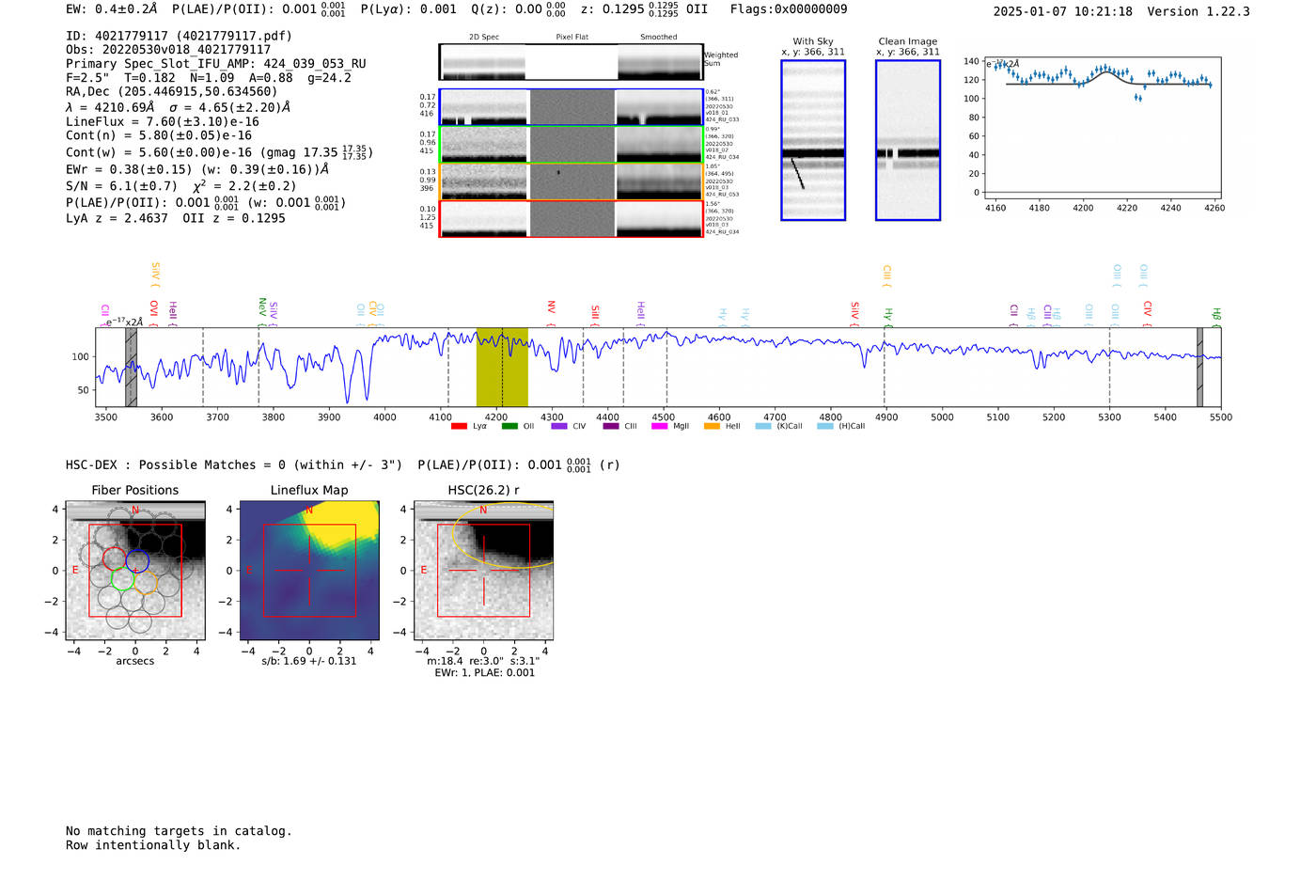The height and width of the screenshot is (896, 1316).
Task: Select the ID 4021779117 line
Action: 179,36
